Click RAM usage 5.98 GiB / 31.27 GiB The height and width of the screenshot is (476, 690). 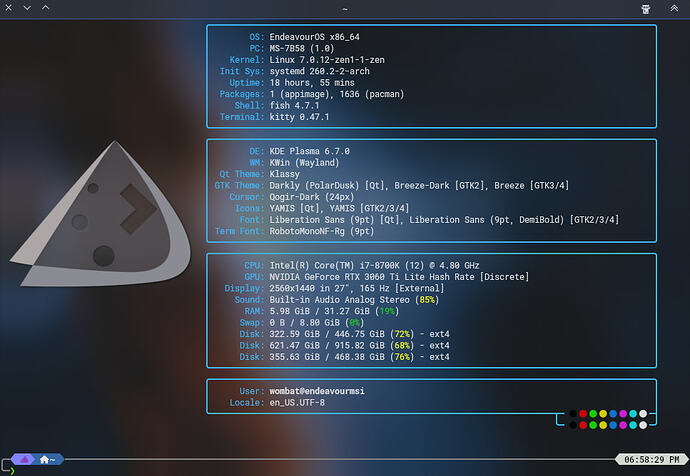[x=319, y=311]
